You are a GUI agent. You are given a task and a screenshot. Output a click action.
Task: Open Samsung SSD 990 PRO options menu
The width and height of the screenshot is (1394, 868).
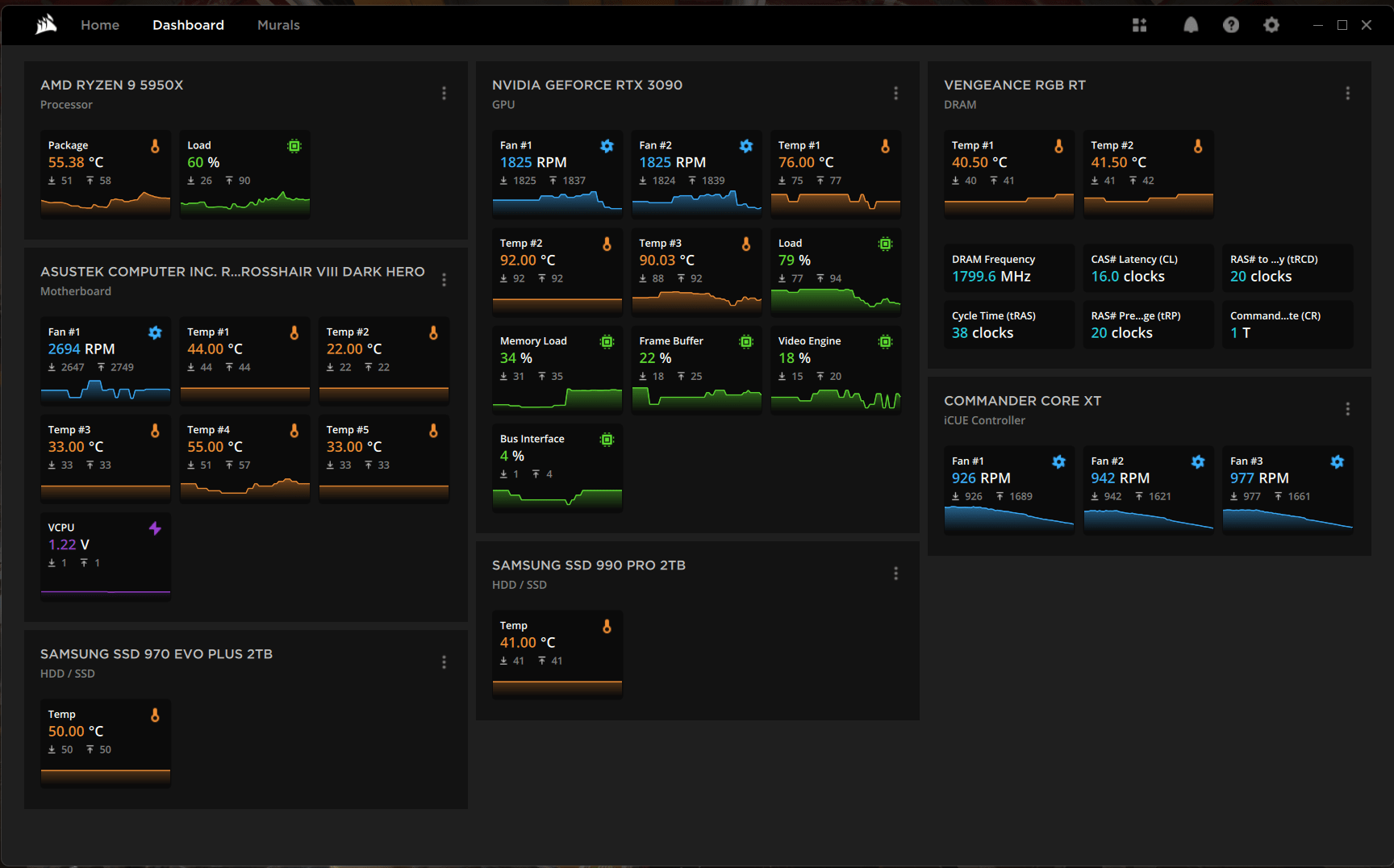[895, 574]
